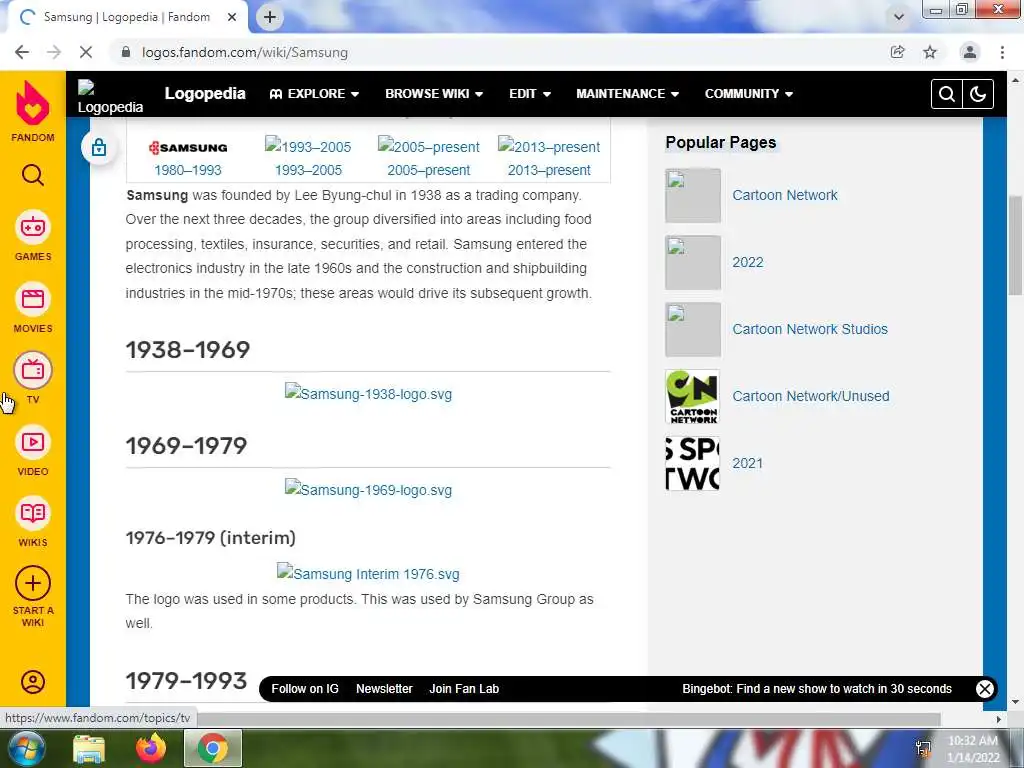1024x768 pixels.
Task: Click the taskbar clock showing 10:32 AM
Action: [973, 748]
